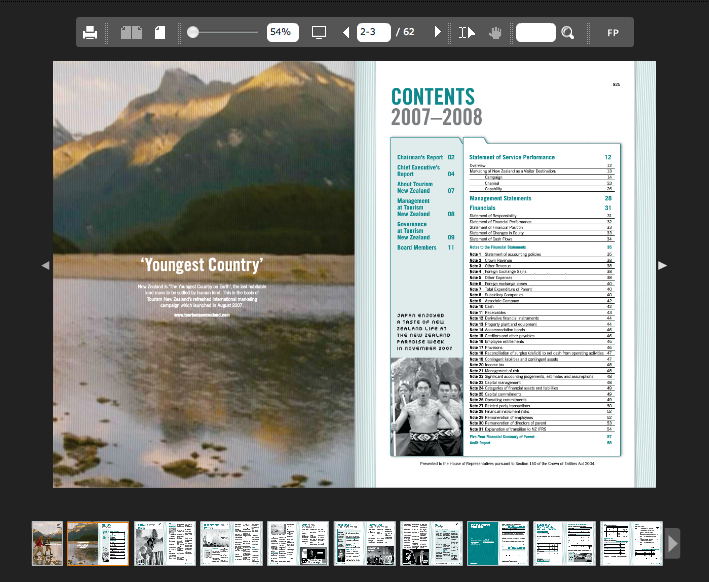Click the page number field showing 2-3
Viewport: 709px width, 582px height.
click(373, 33)
